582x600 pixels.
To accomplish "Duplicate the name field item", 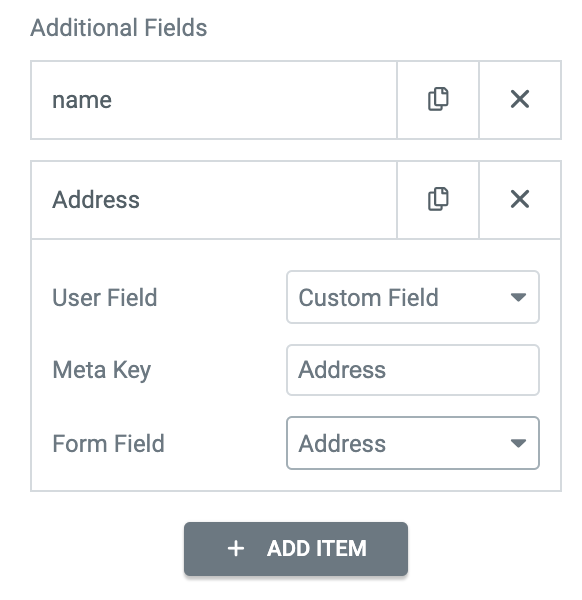I will [438, 99].
